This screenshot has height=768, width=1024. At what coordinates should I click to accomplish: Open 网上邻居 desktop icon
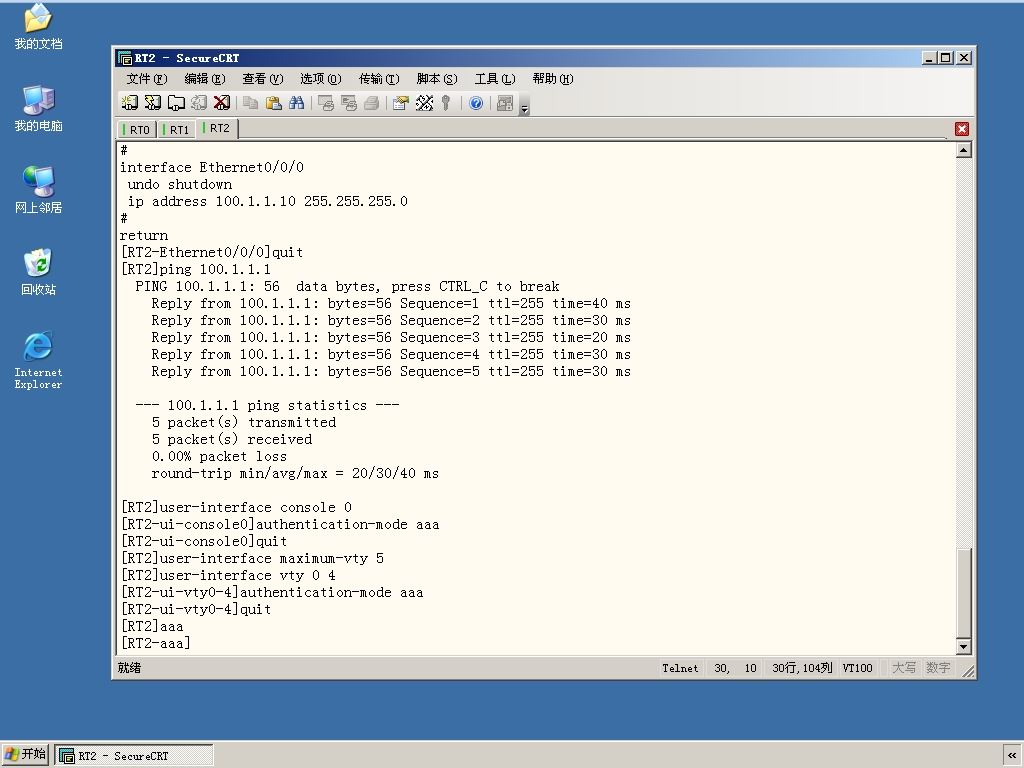tap(38, 190)
